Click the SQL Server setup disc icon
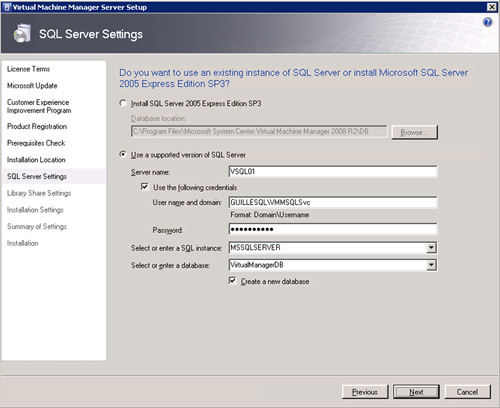 22,33
